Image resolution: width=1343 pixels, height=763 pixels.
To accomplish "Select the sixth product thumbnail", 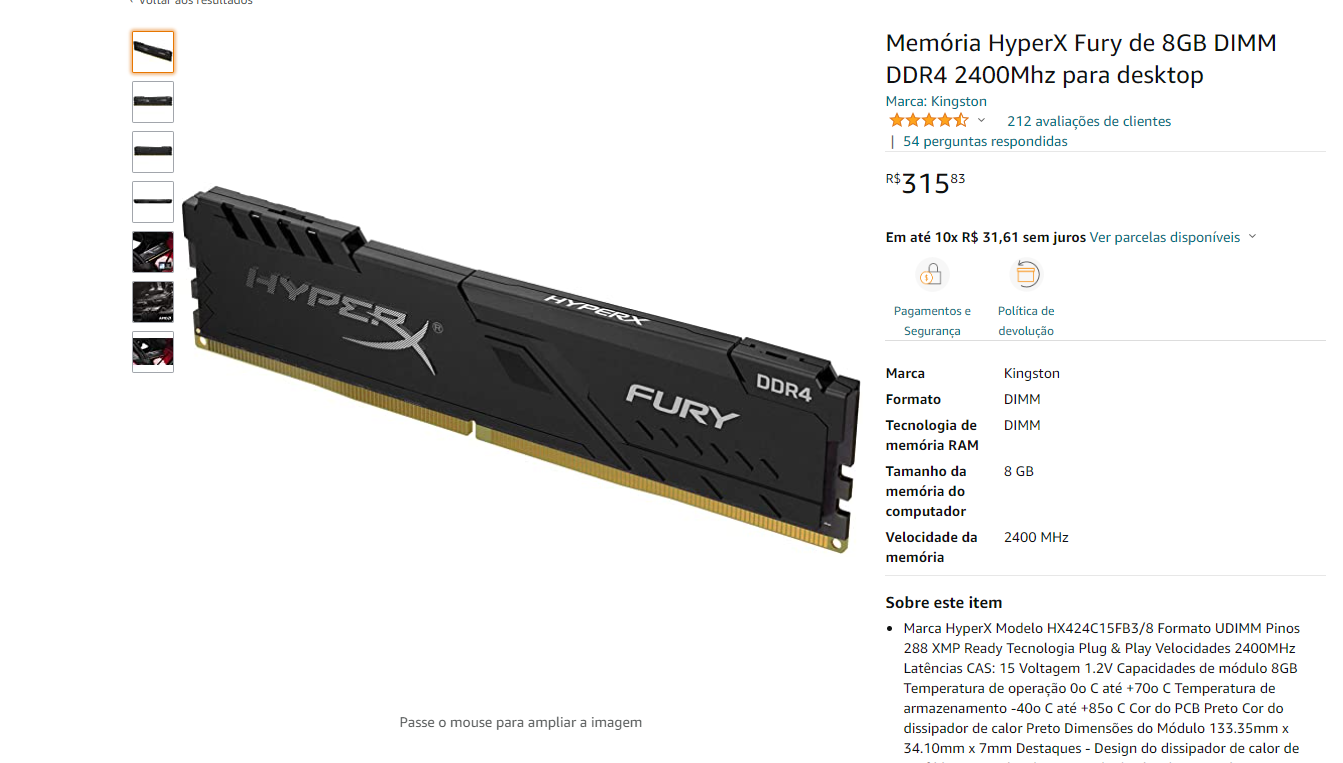I will tap(153, 302).
